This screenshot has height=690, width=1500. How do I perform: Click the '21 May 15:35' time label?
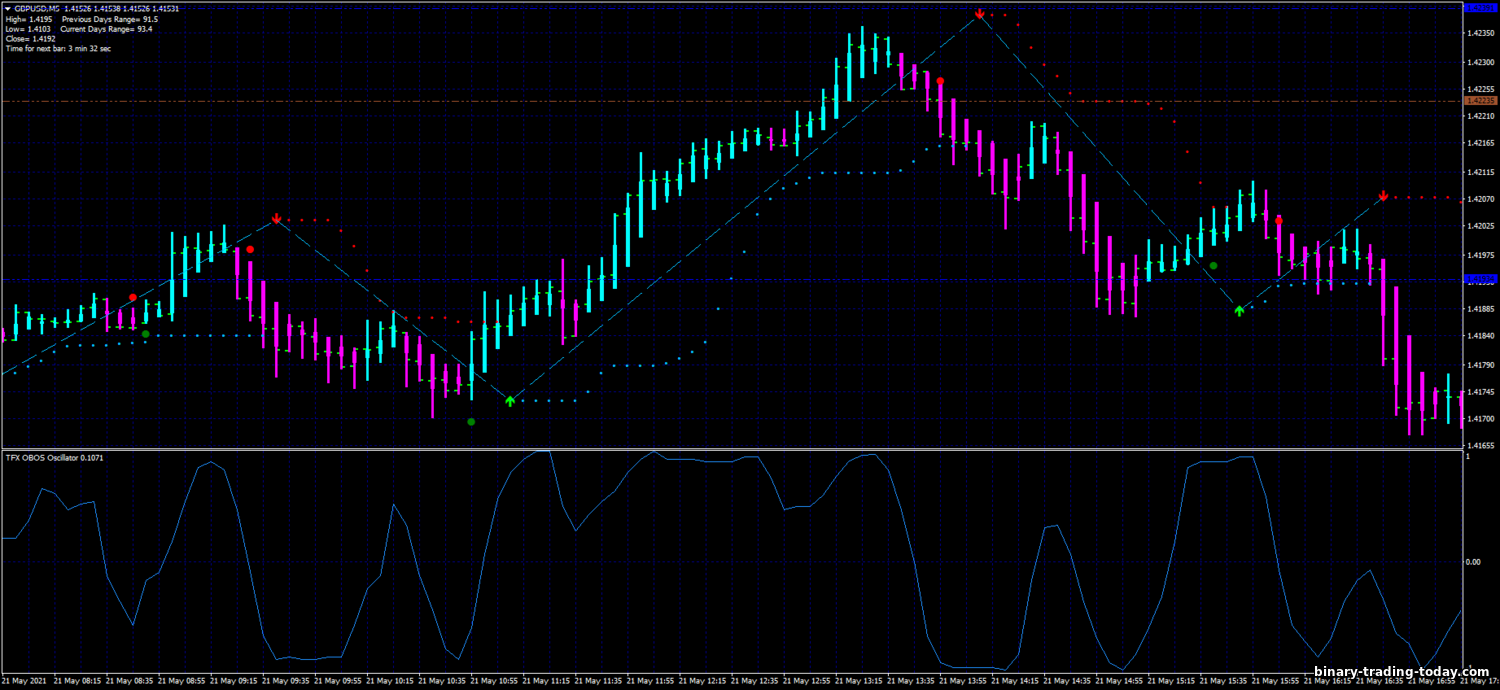1222,682
